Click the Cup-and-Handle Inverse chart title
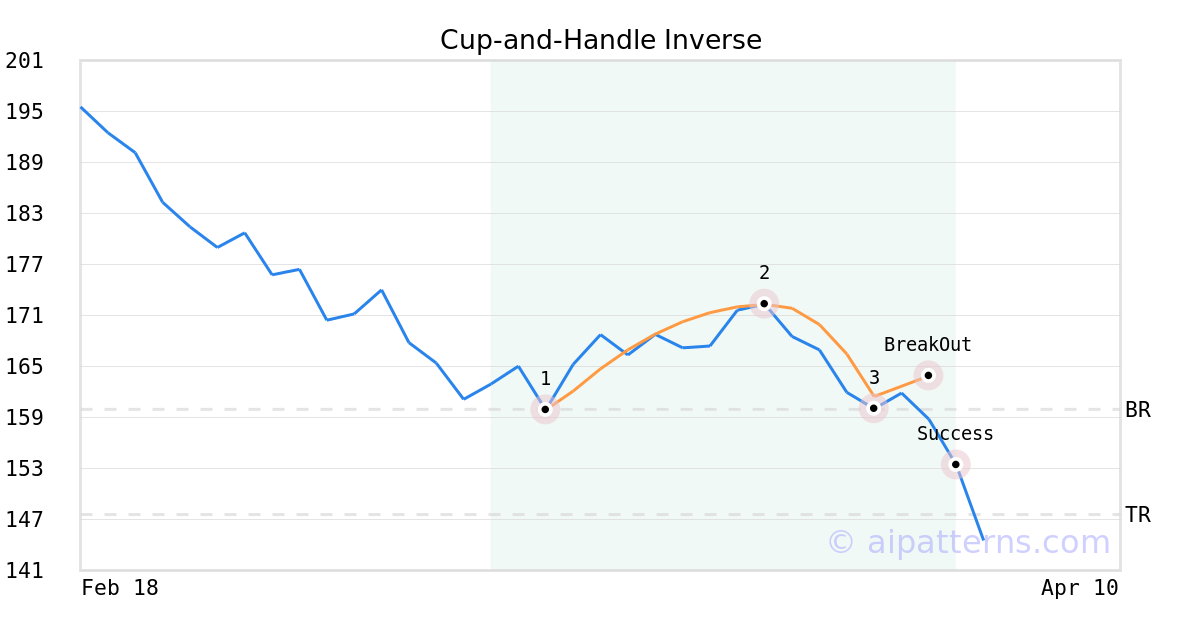 (600, 40)
